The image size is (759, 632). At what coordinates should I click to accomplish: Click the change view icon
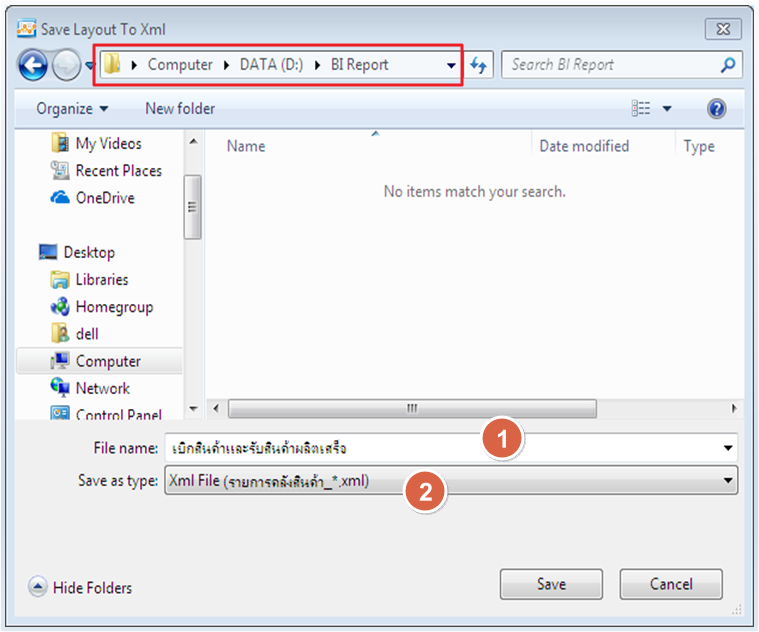point(642,109)
